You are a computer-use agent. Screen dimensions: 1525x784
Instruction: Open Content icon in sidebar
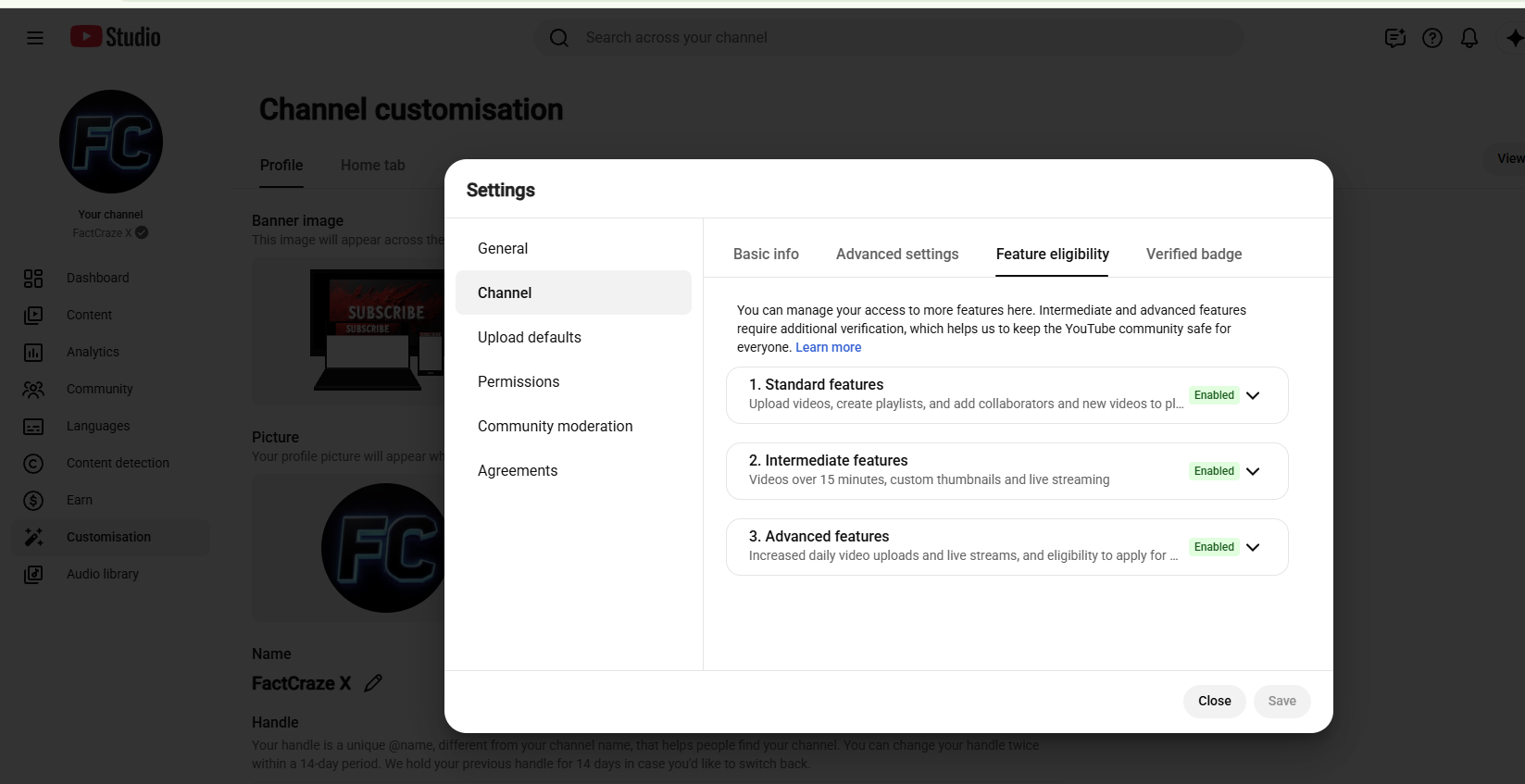click(x=33, y=316)
